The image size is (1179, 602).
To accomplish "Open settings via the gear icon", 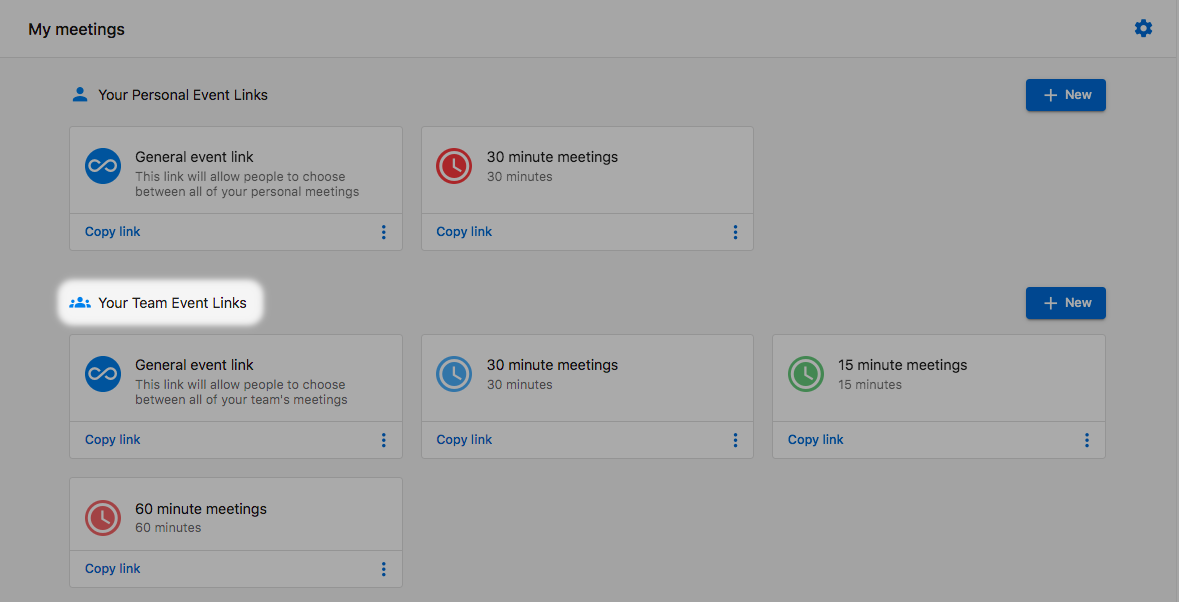I will point(1143,29).
